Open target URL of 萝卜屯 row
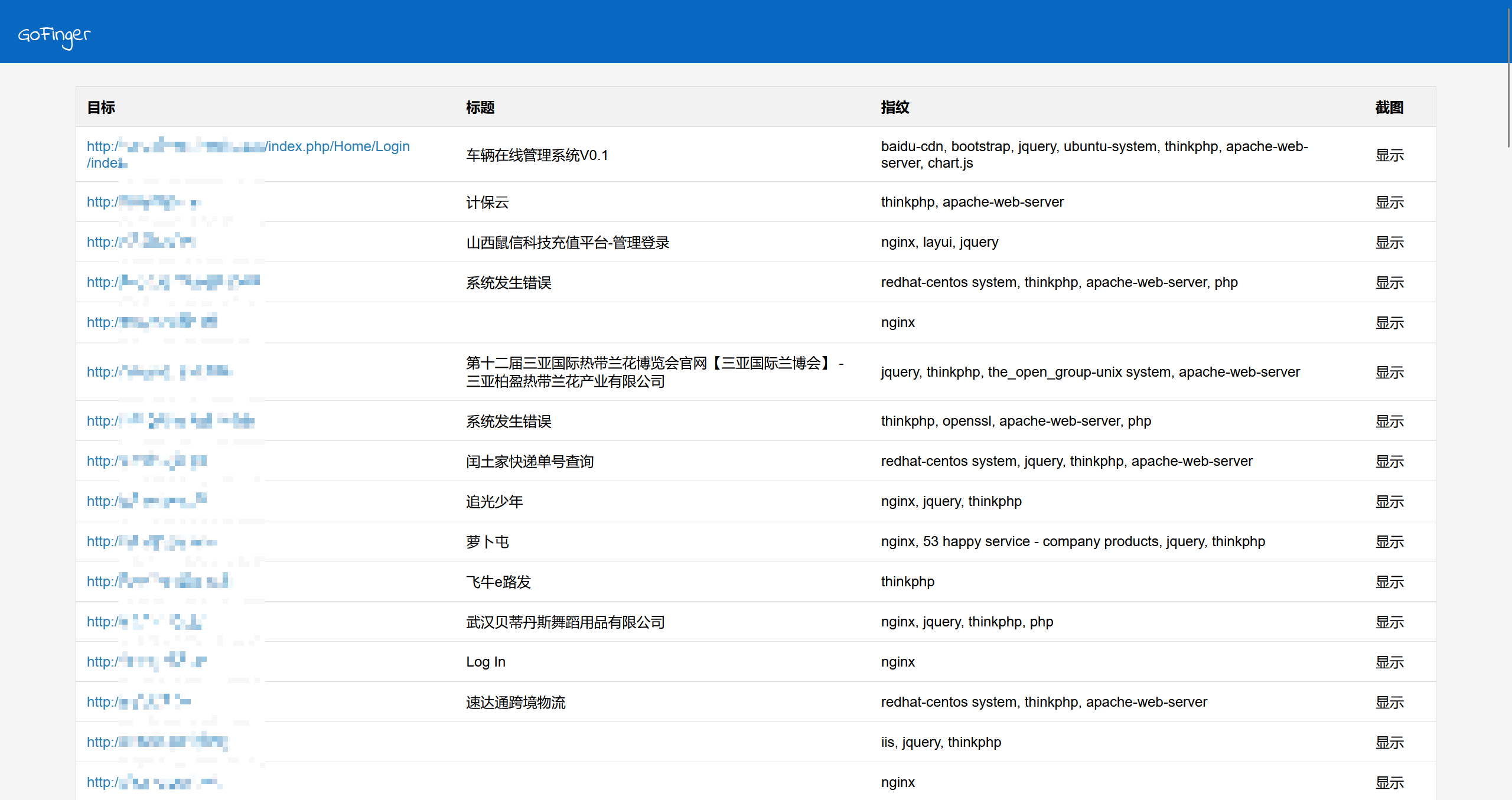Viewport: 1512px width, 800px height. pyautogui.click(x=152, y=541)
